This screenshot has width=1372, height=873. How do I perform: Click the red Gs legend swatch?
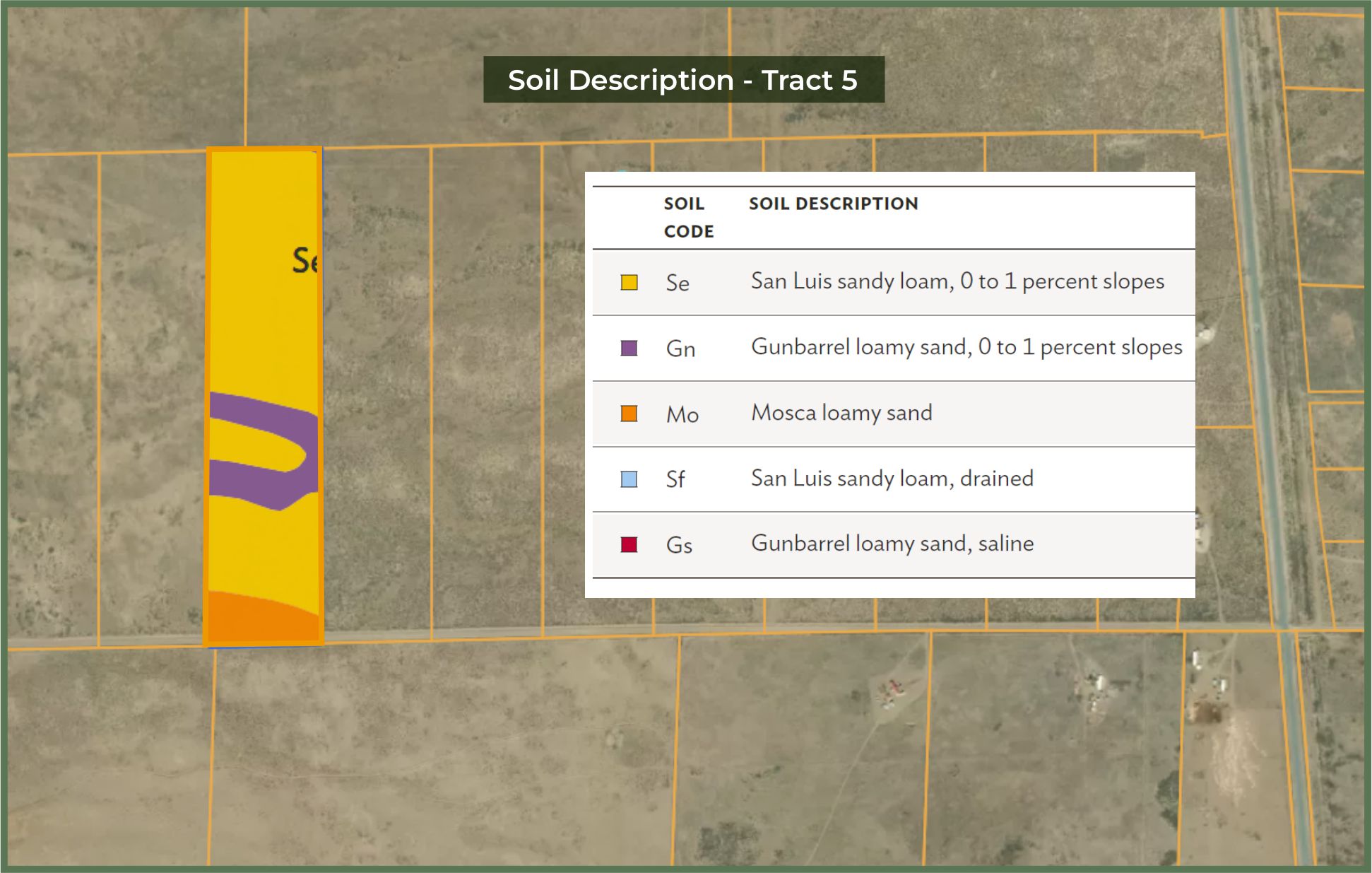pos(629,545)
